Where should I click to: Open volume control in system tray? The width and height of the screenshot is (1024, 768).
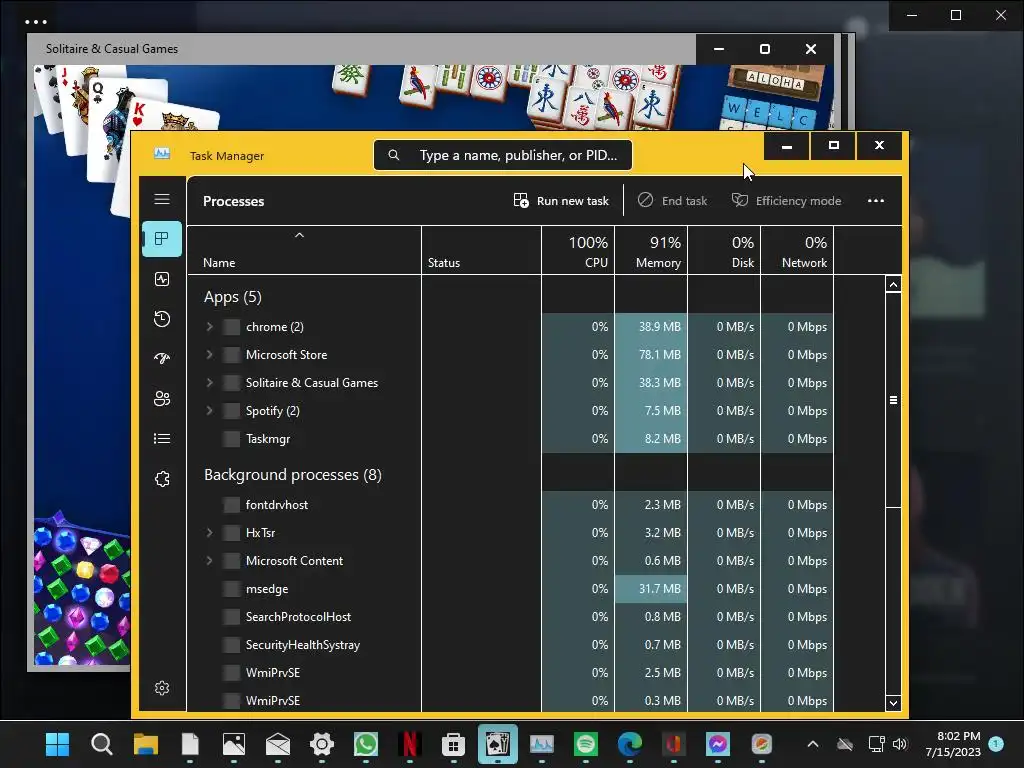pyautogui.click(x=900, y=744)
